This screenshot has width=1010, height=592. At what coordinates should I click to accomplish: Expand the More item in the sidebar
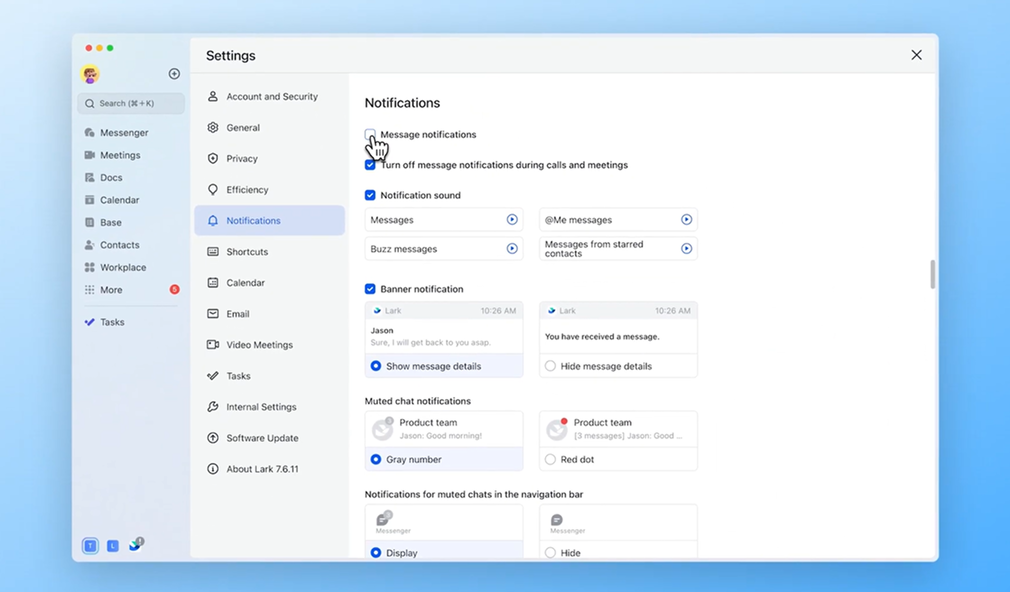click(x=110, y=290)
